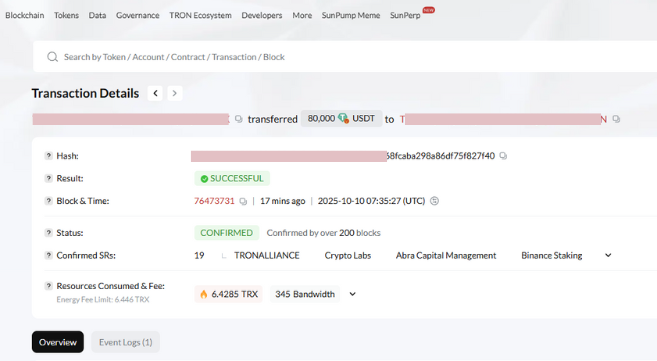Open Abra Capital Management super representative

point(446,255)
